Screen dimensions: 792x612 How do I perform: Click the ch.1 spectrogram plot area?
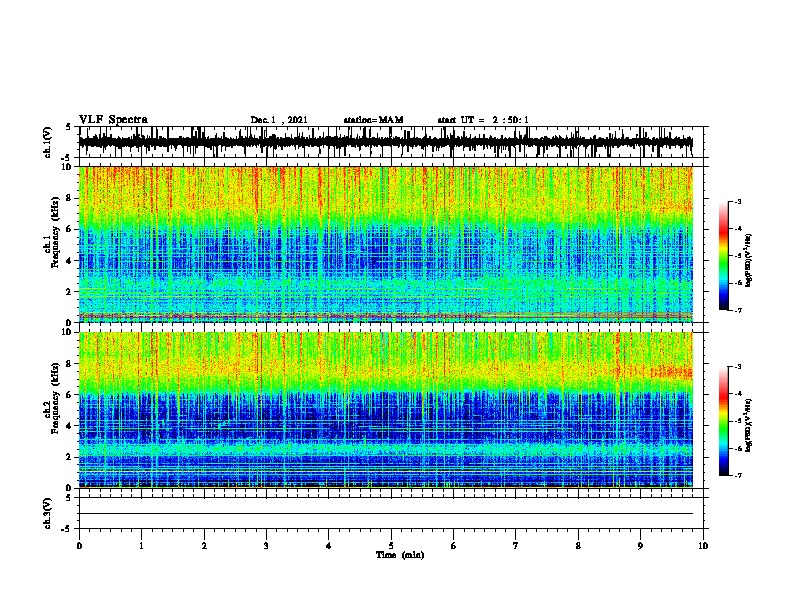(386, 244)
